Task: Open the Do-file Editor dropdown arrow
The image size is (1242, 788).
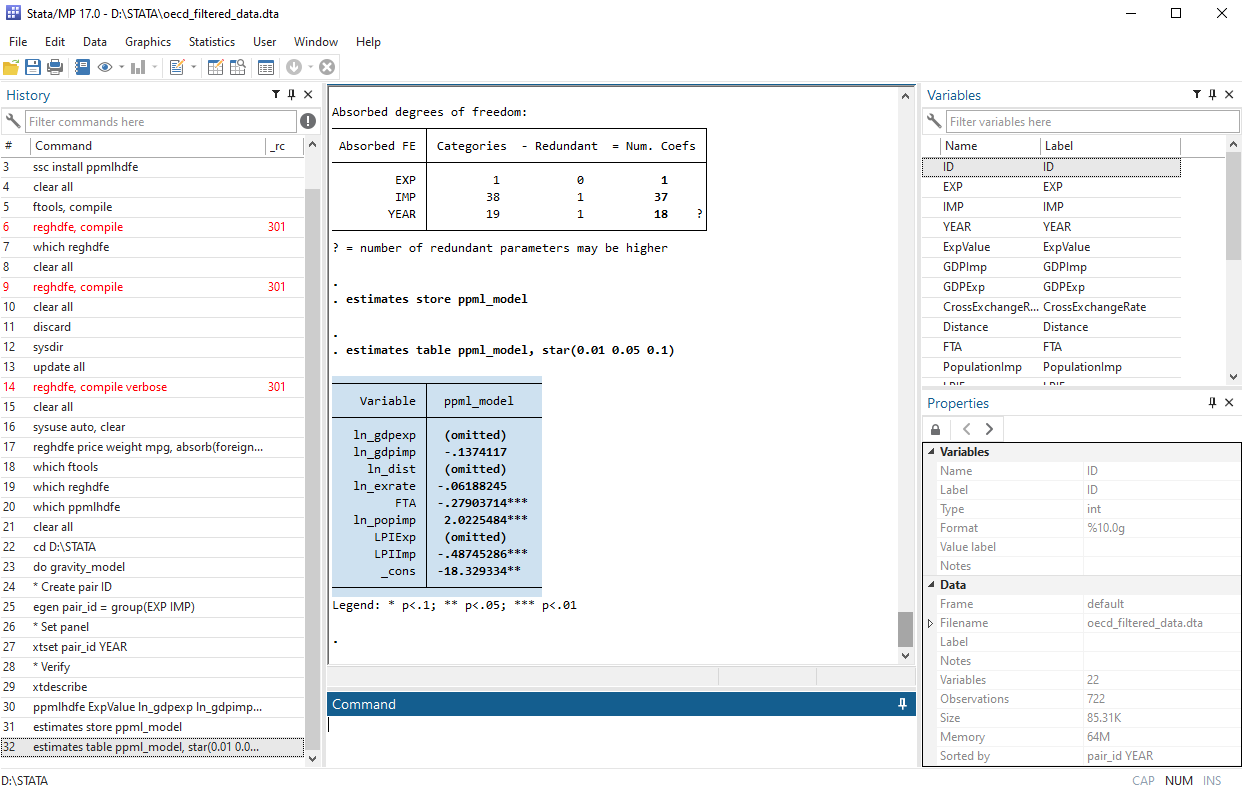Action: click(192, 67)
